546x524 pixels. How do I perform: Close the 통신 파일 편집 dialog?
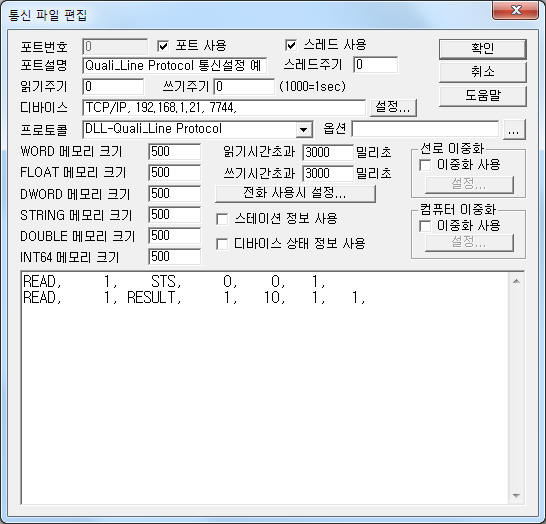(516, 11)
